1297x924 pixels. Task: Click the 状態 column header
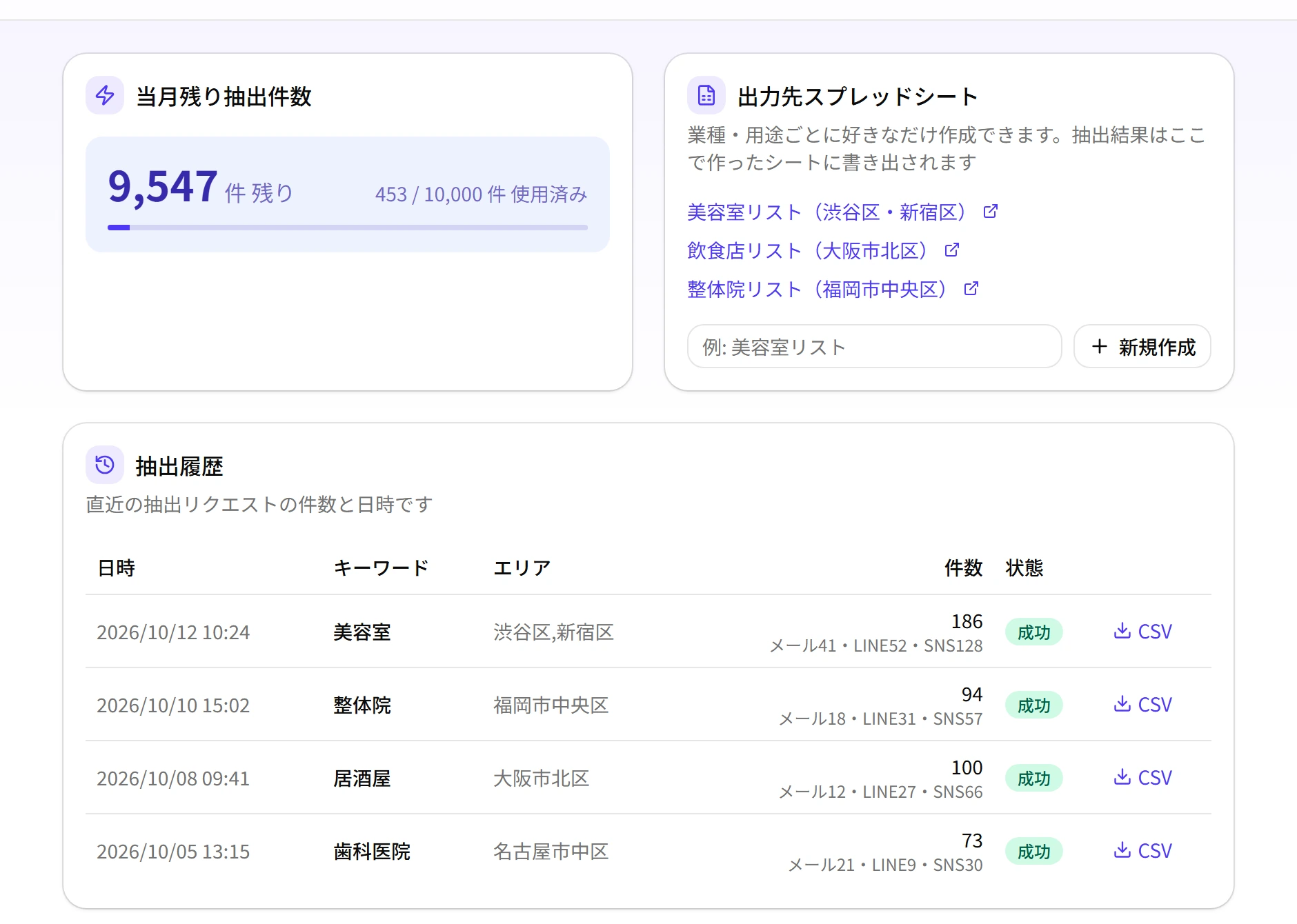click(1024, 568)
